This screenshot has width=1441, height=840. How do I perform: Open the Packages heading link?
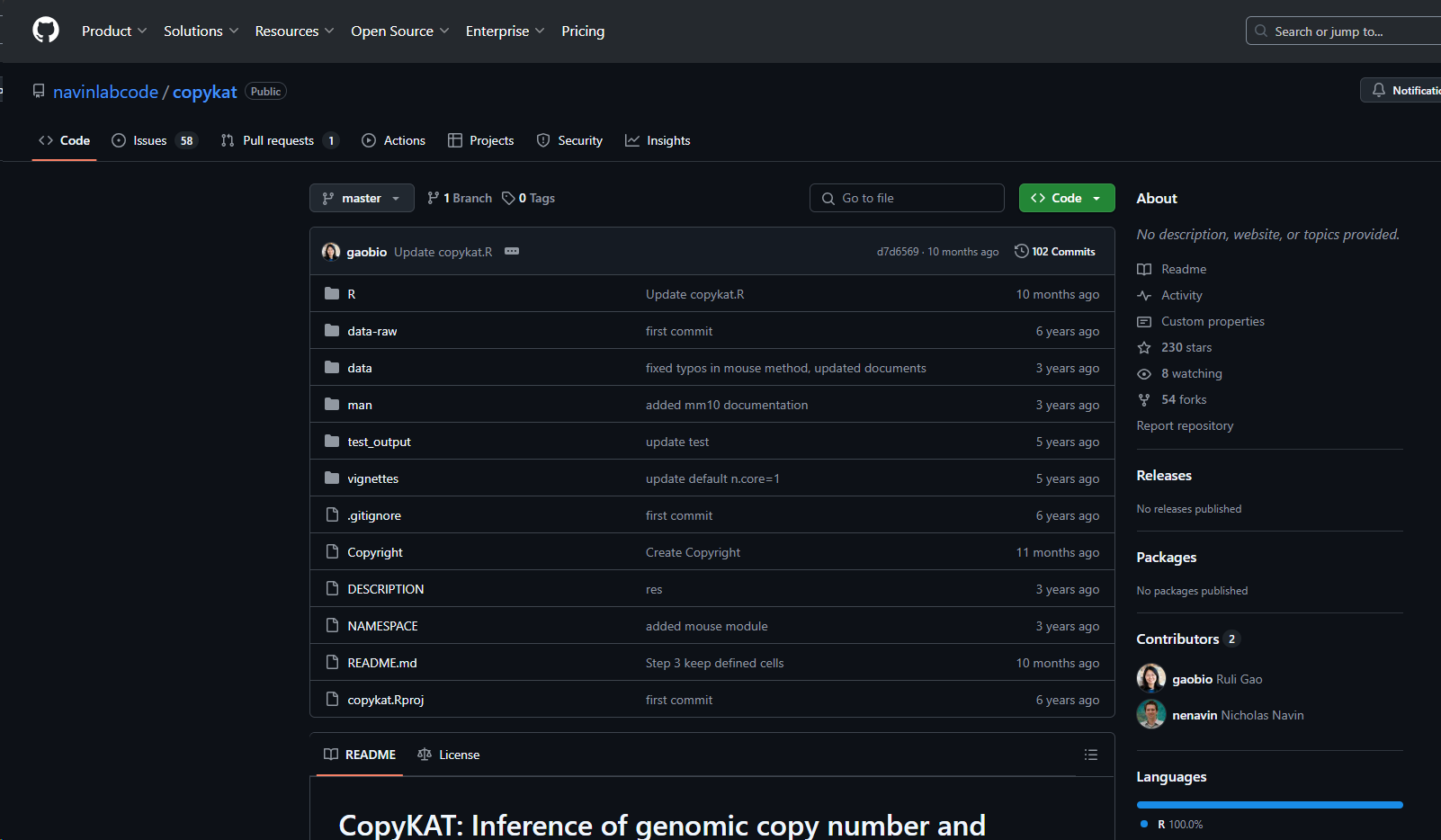(x=1167, y=557)
